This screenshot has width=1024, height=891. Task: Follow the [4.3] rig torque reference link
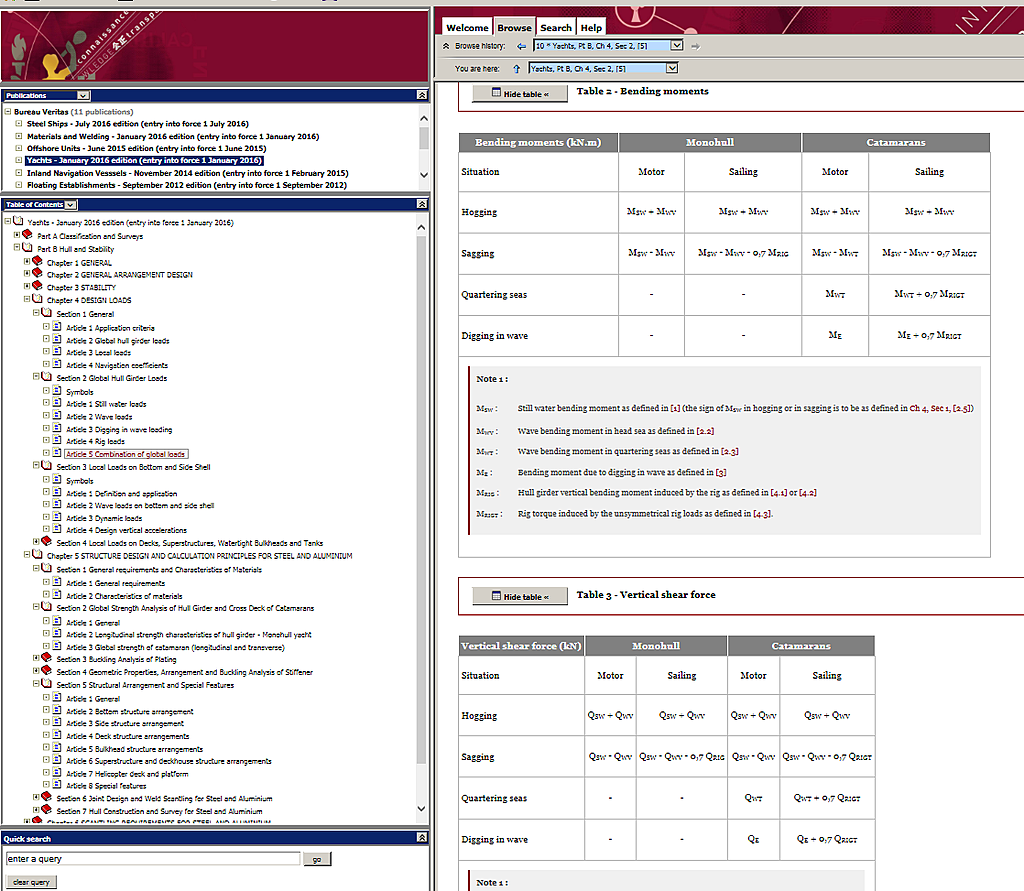[x=762, y=514]
